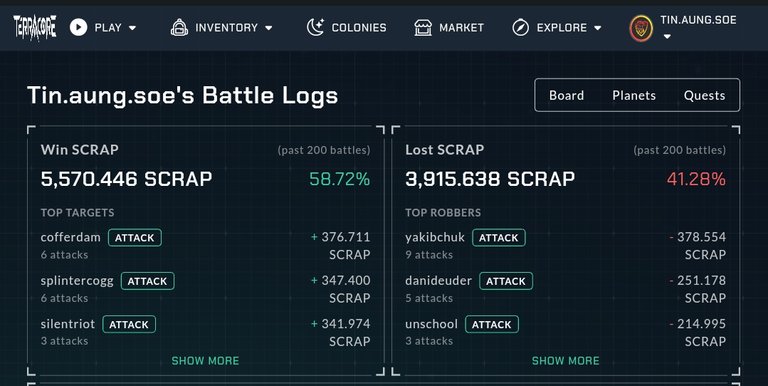
Task: Expand the Inventory dropdown arrow
Action: [x=268, y=28]
